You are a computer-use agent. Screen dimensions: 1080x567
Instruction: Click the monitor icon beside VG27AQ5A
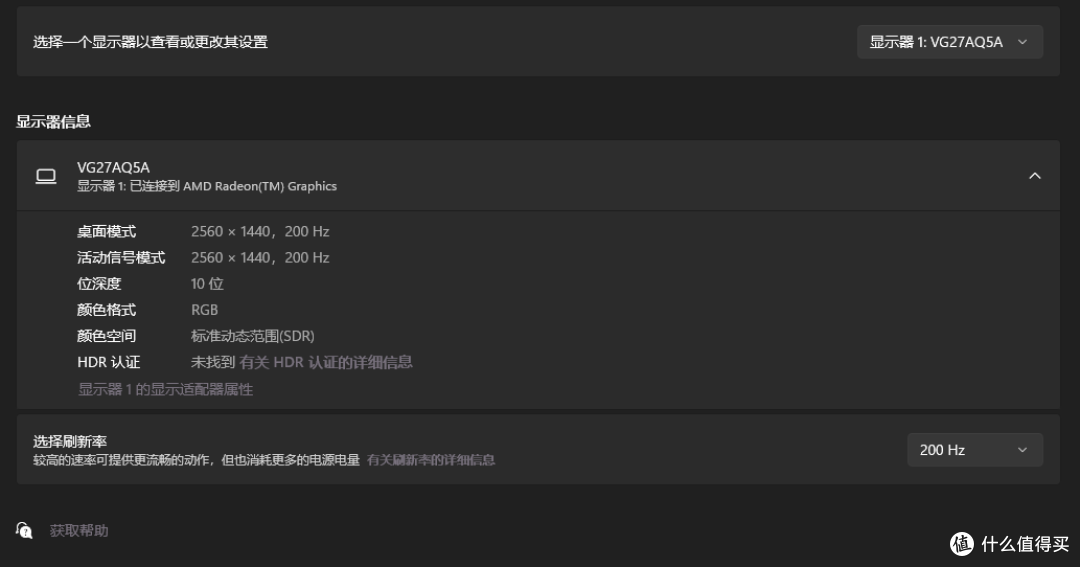(46, 176)
